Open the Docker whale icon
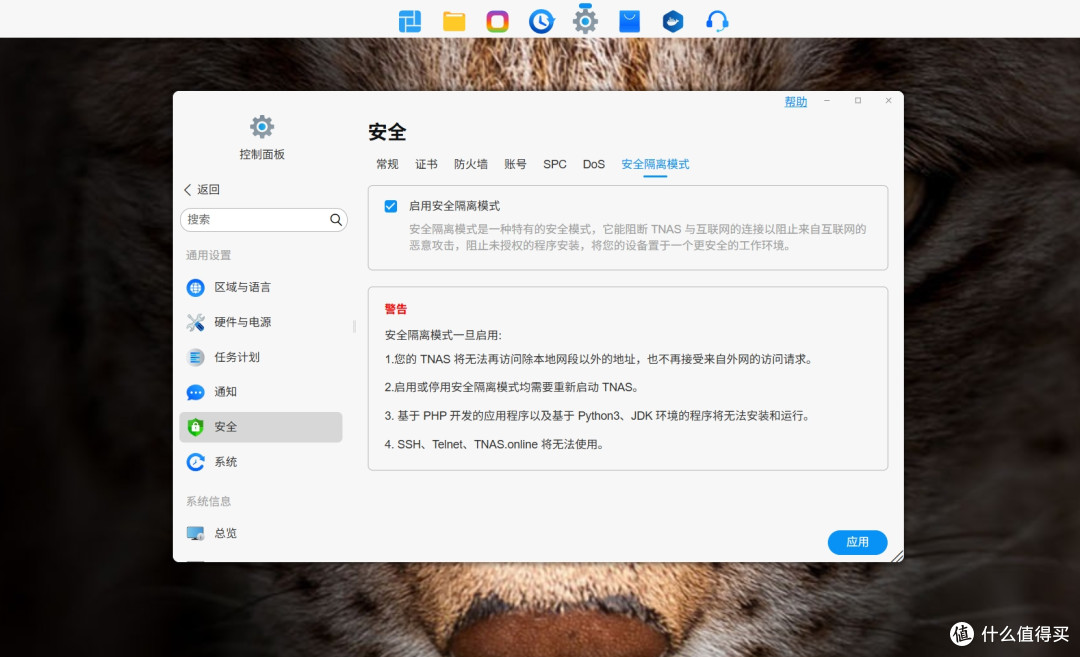 673,21
